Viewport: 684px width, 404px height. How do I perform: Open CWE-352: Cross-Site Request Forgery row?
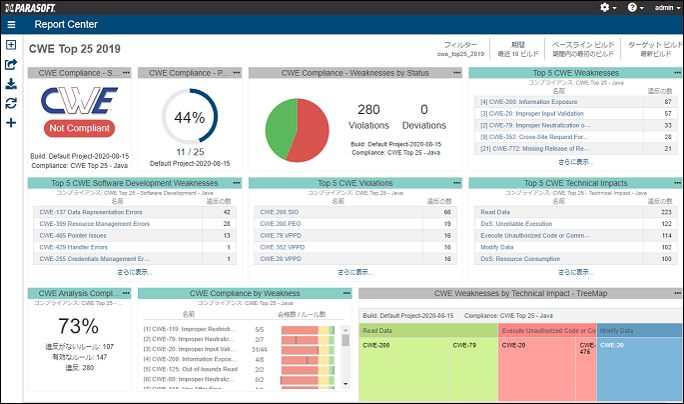click(x=576, y=137)
